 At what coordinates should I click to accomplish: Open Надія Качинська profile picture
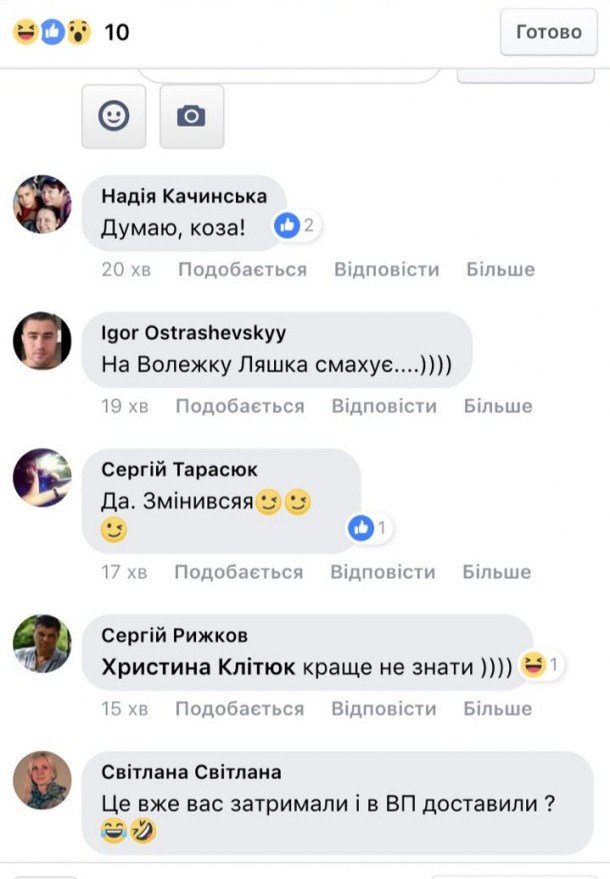pyautogui.click(x=43, y=204)
